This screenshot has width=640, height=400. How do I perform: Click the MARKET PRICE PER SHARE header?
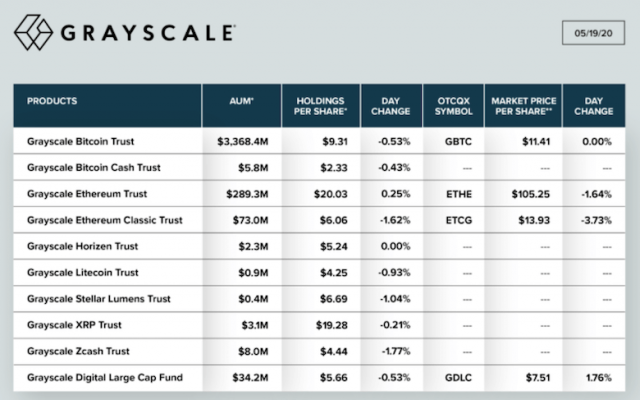[522, 106]
